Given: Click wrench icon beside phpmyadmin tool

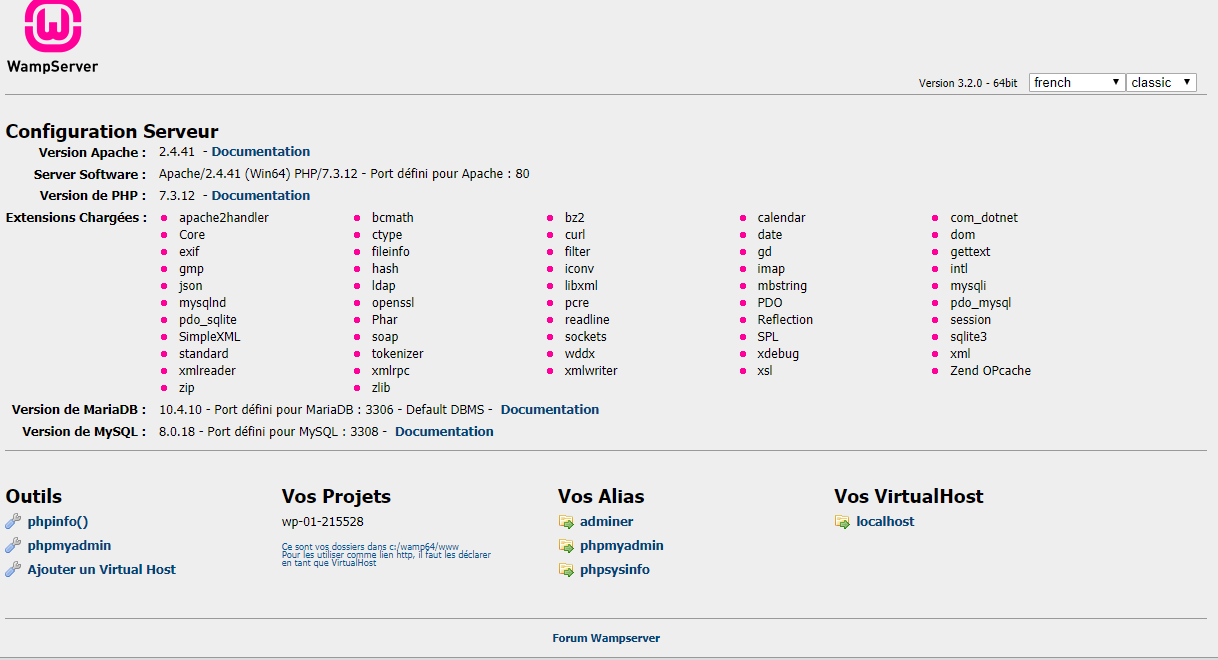Looking at the screenshot, I should [13, 545].
